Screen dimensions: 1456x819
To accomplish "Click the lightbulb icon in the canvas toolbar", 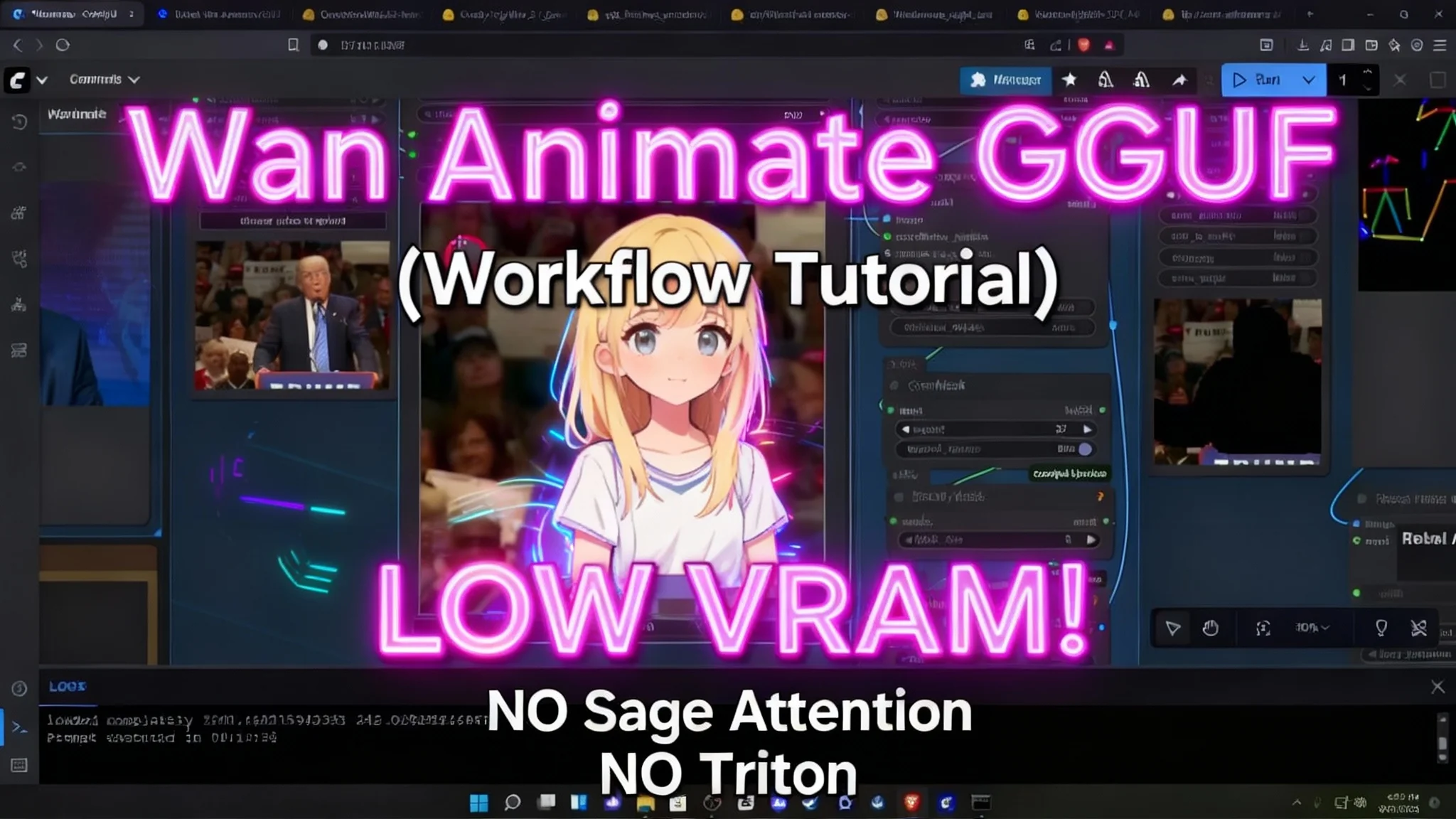I will [x=1381, y=628].
